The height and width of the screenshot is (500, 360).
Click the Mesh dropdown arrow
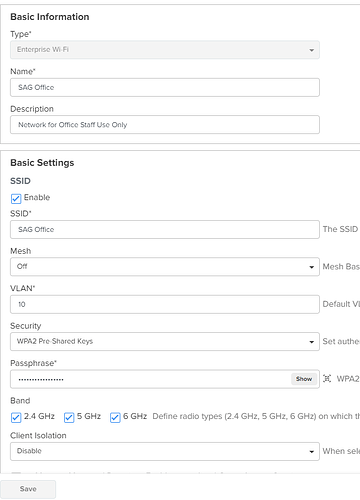coord(311,267)
